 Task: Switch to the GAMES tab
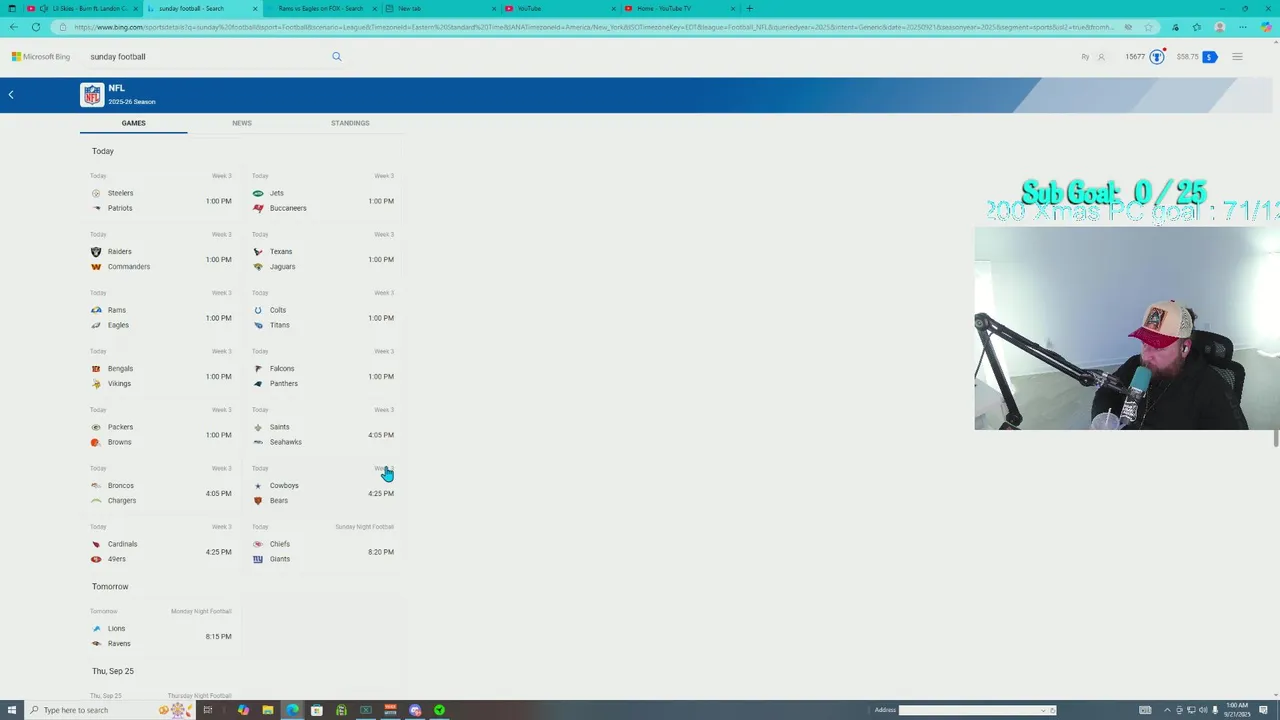coord(133,123)
